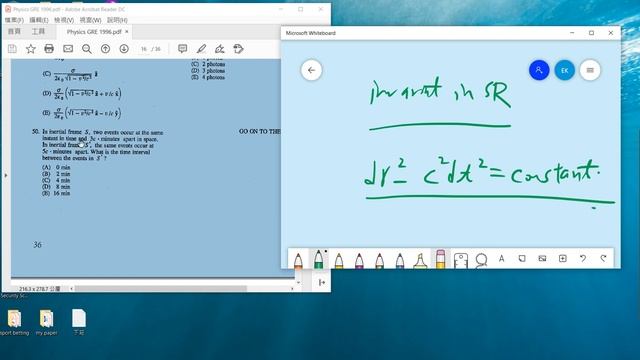Toggle the ruler tool in Whiteboard
Image resolution: width=640 pixels, height=360 pixels.
461,260
